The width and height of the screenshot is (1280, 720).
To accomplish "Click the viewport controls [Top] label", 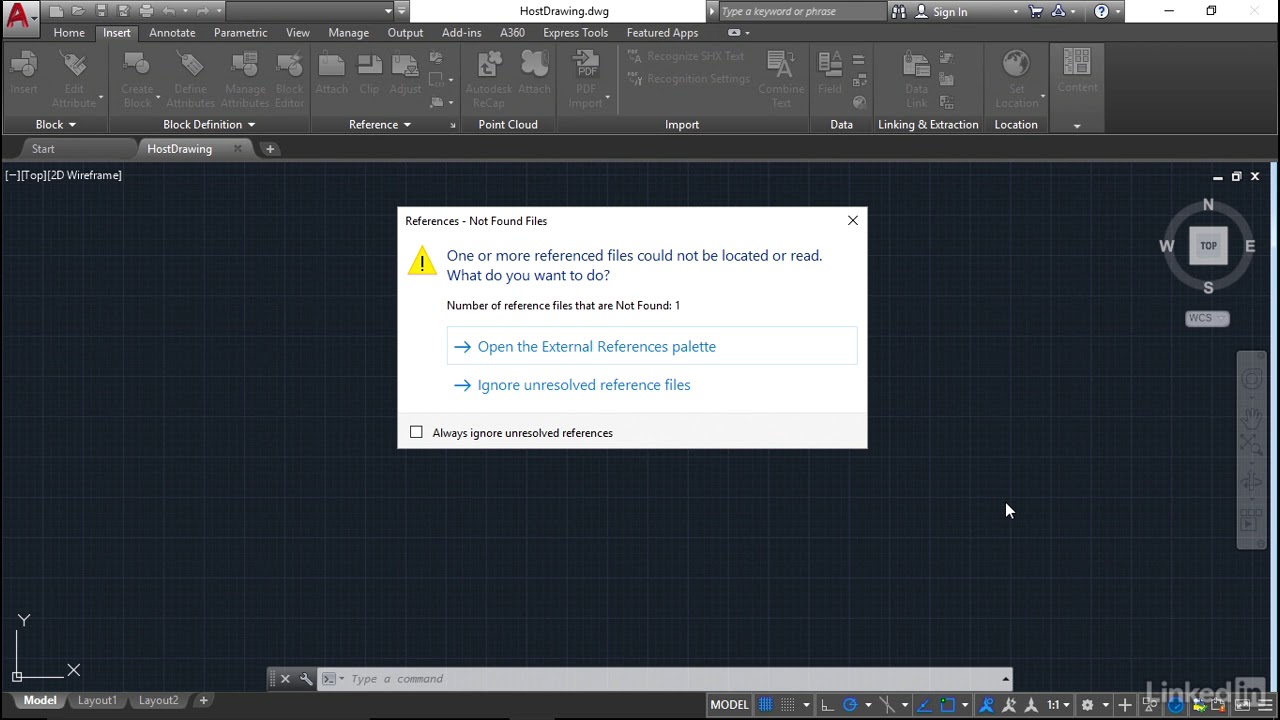I will pyautogui.click(x=33, y=176).
